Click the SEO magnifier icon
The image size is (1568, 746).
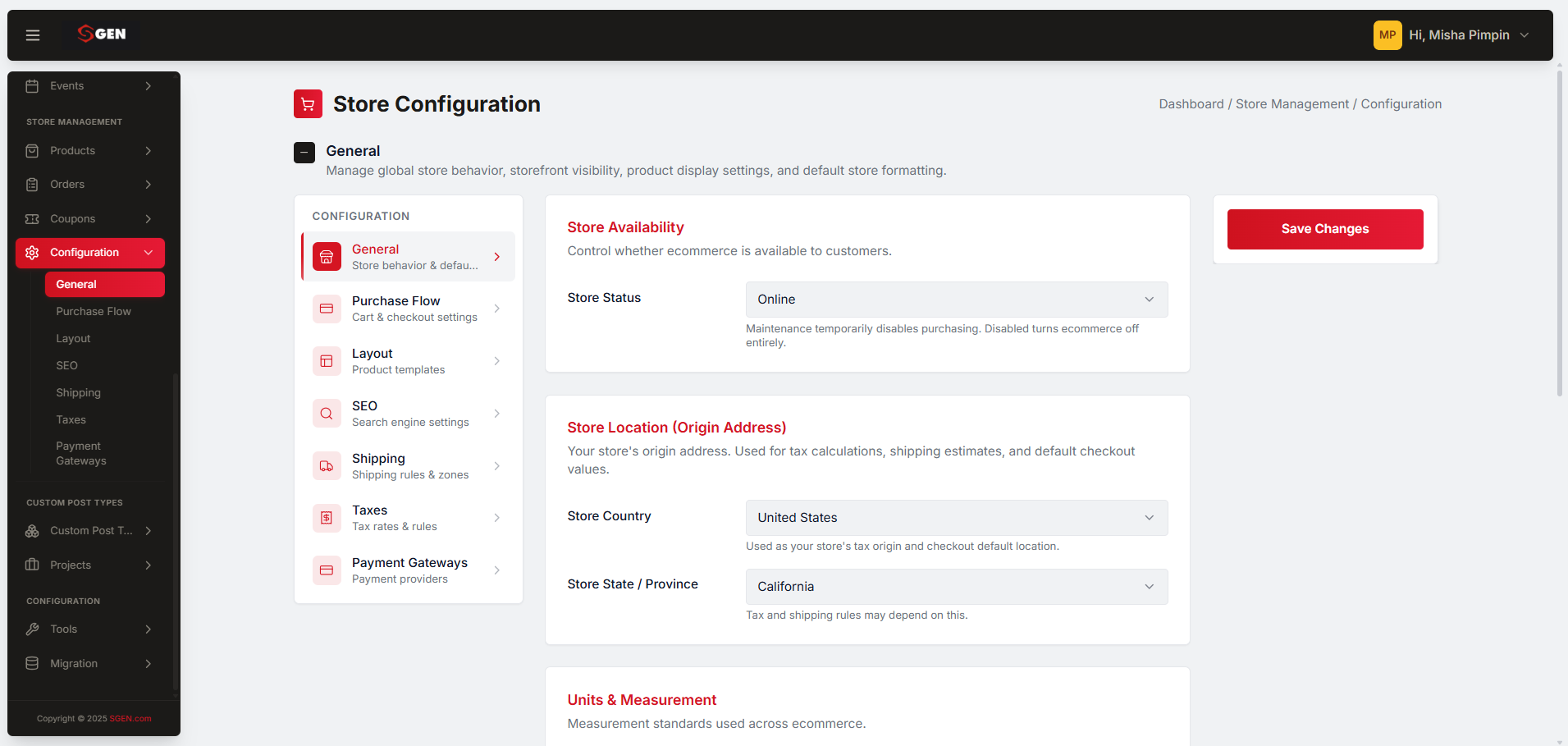tap(327, 414)
